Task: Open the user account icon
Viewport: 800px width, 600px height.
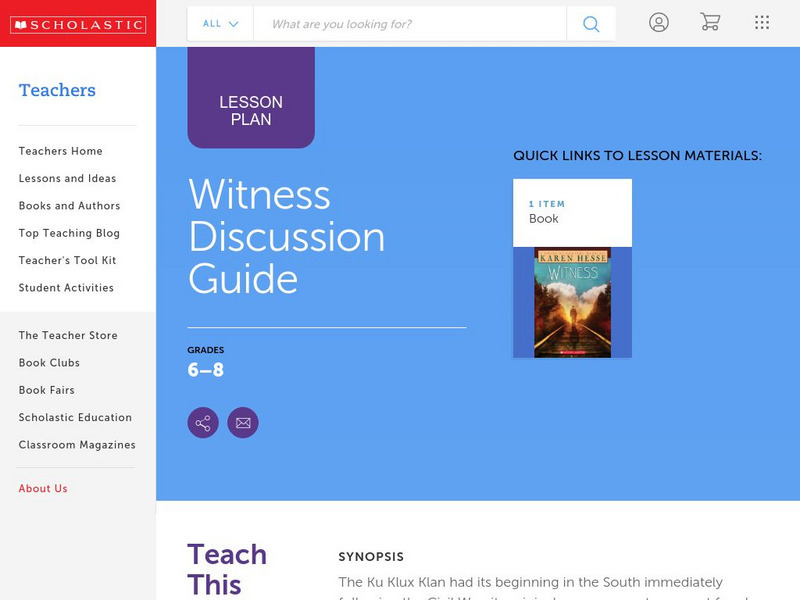Action: [x=659, y=22]
